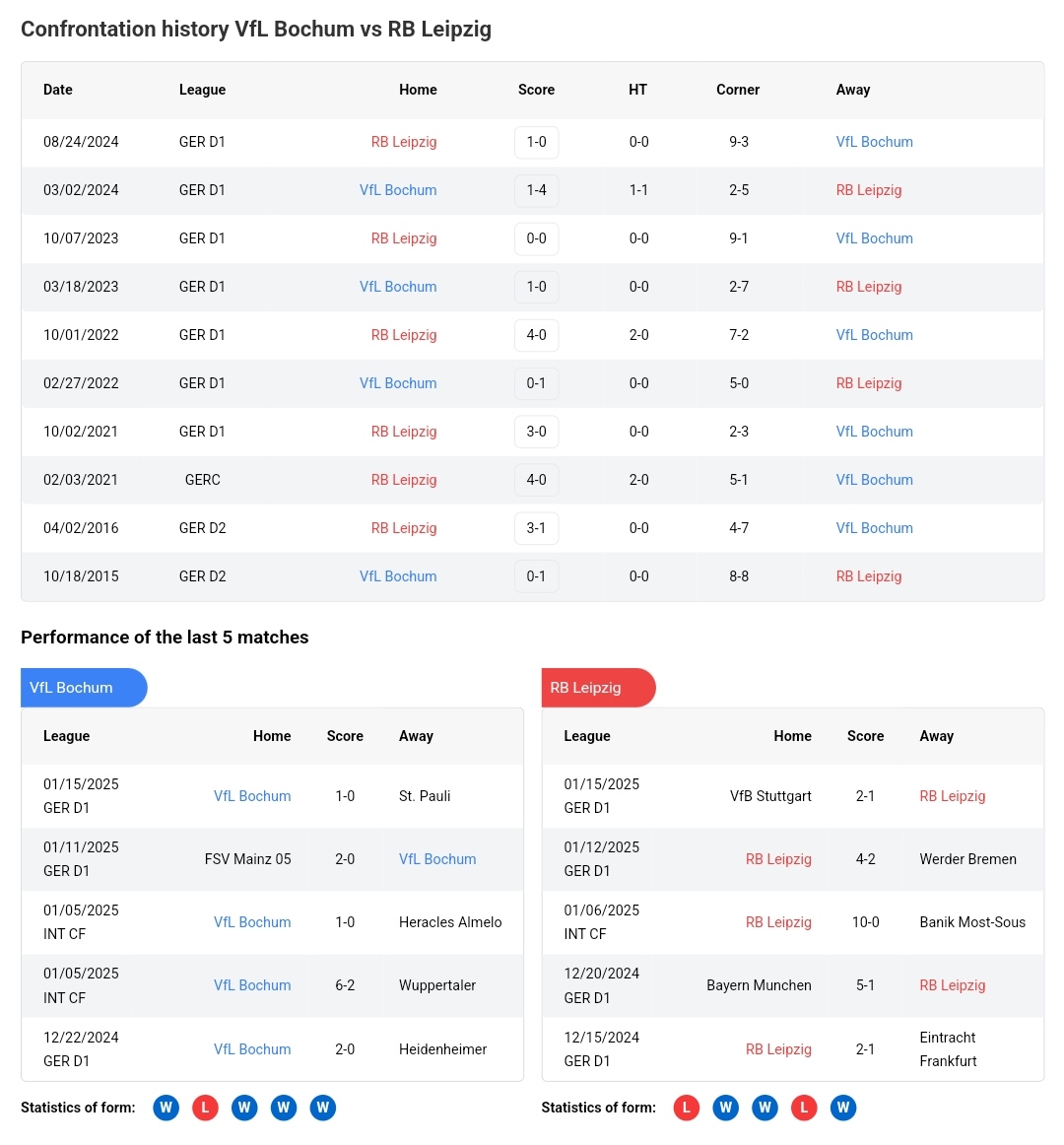This screenshot has height=1145, width=1064.
Task: Click the second L badge in RB Leipzig's form
Action: click(x=804, y=1108)
